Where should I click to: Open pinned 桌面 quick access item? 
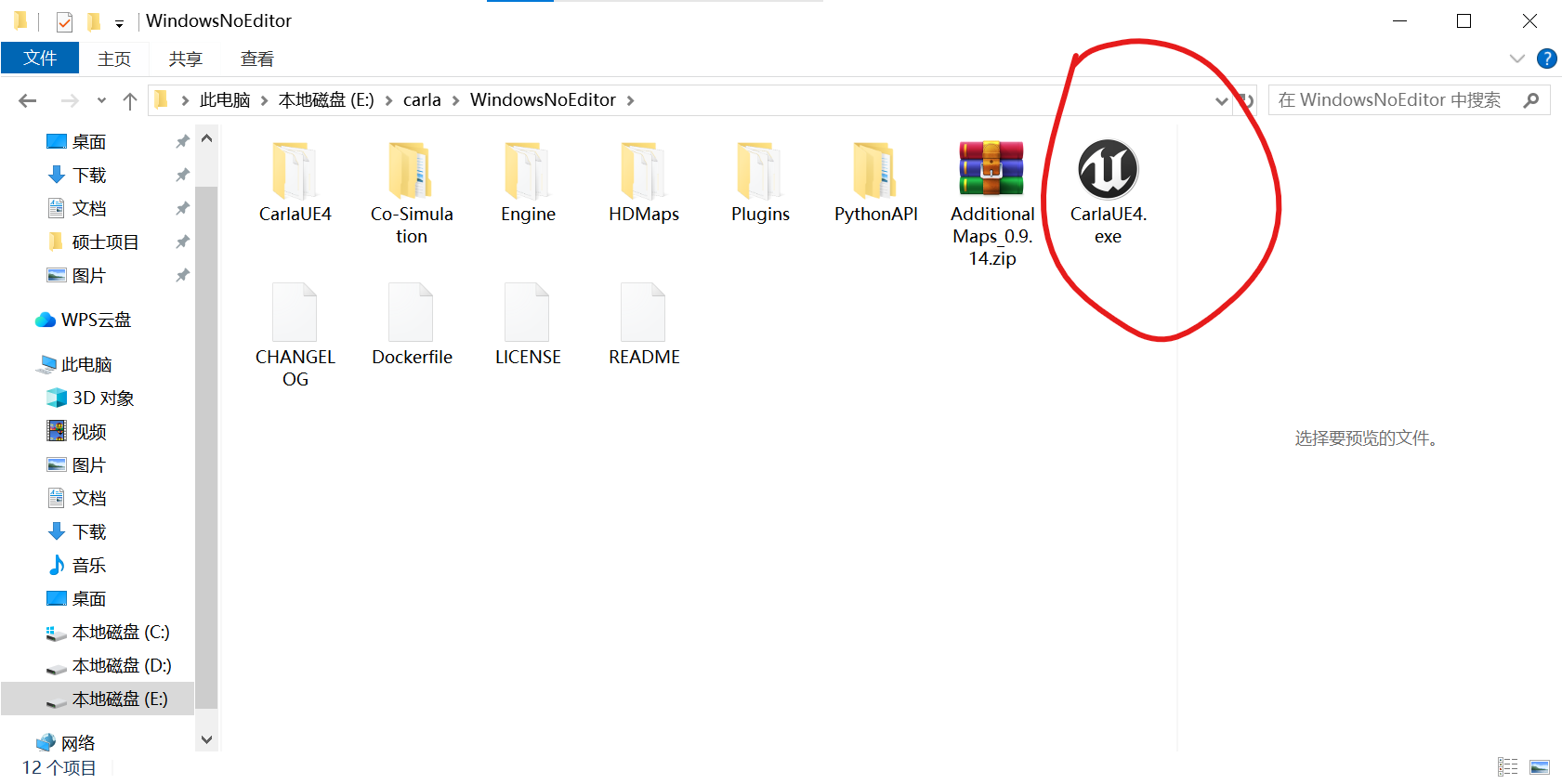click(x=76, y=141)
